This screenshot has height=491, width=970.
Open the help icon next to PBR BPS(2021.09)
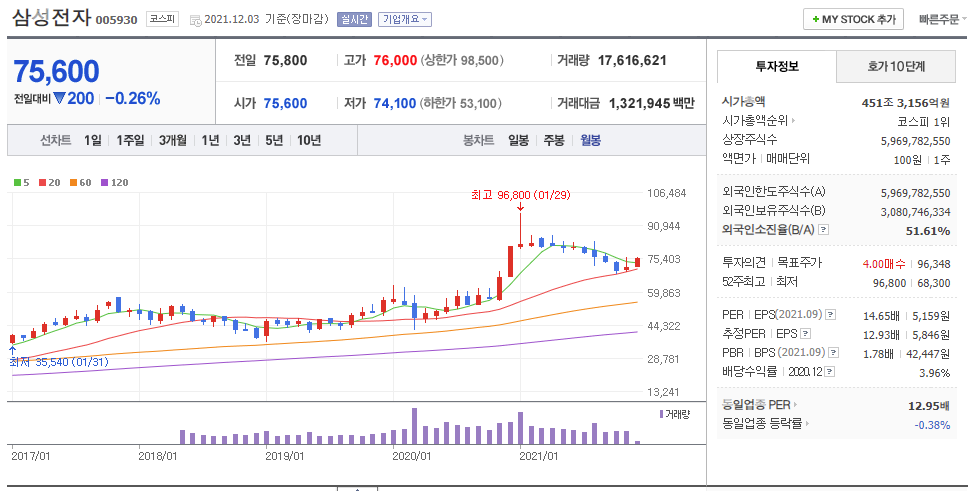coord(834,353)
